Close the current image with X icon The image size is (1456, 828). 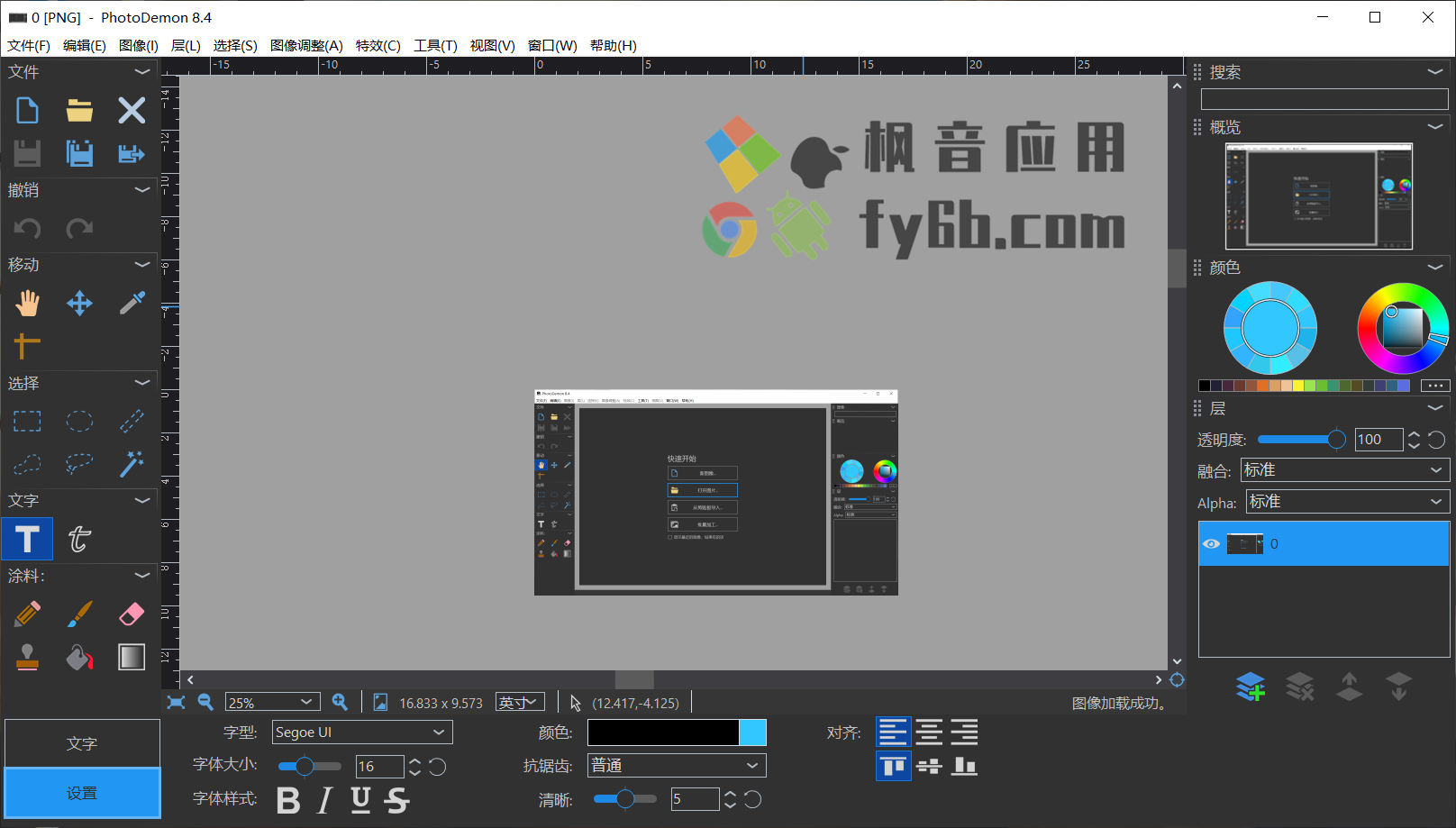(132, 110)
